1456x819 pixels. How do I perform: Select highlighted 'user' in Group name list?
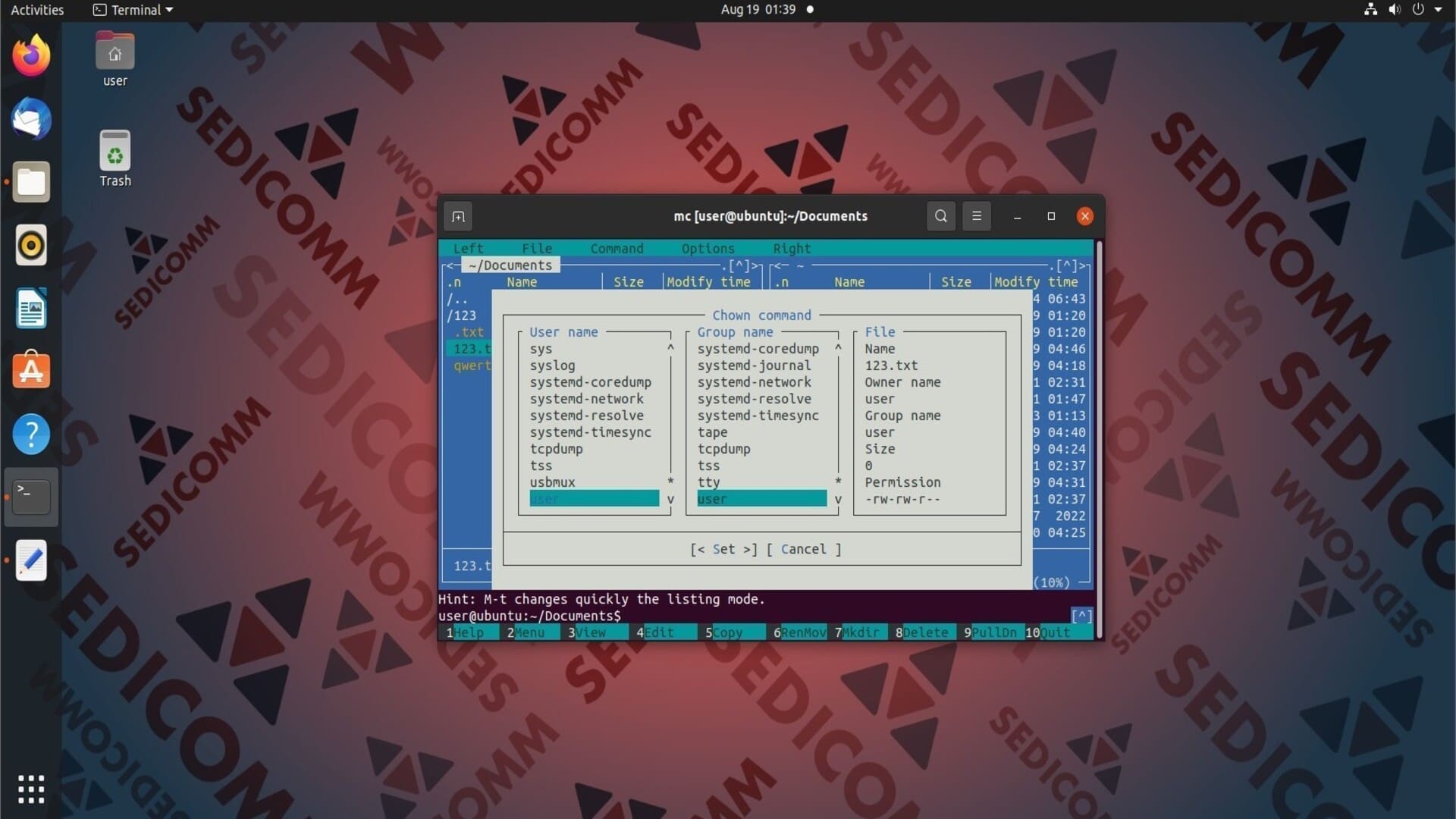click(762, 499)
